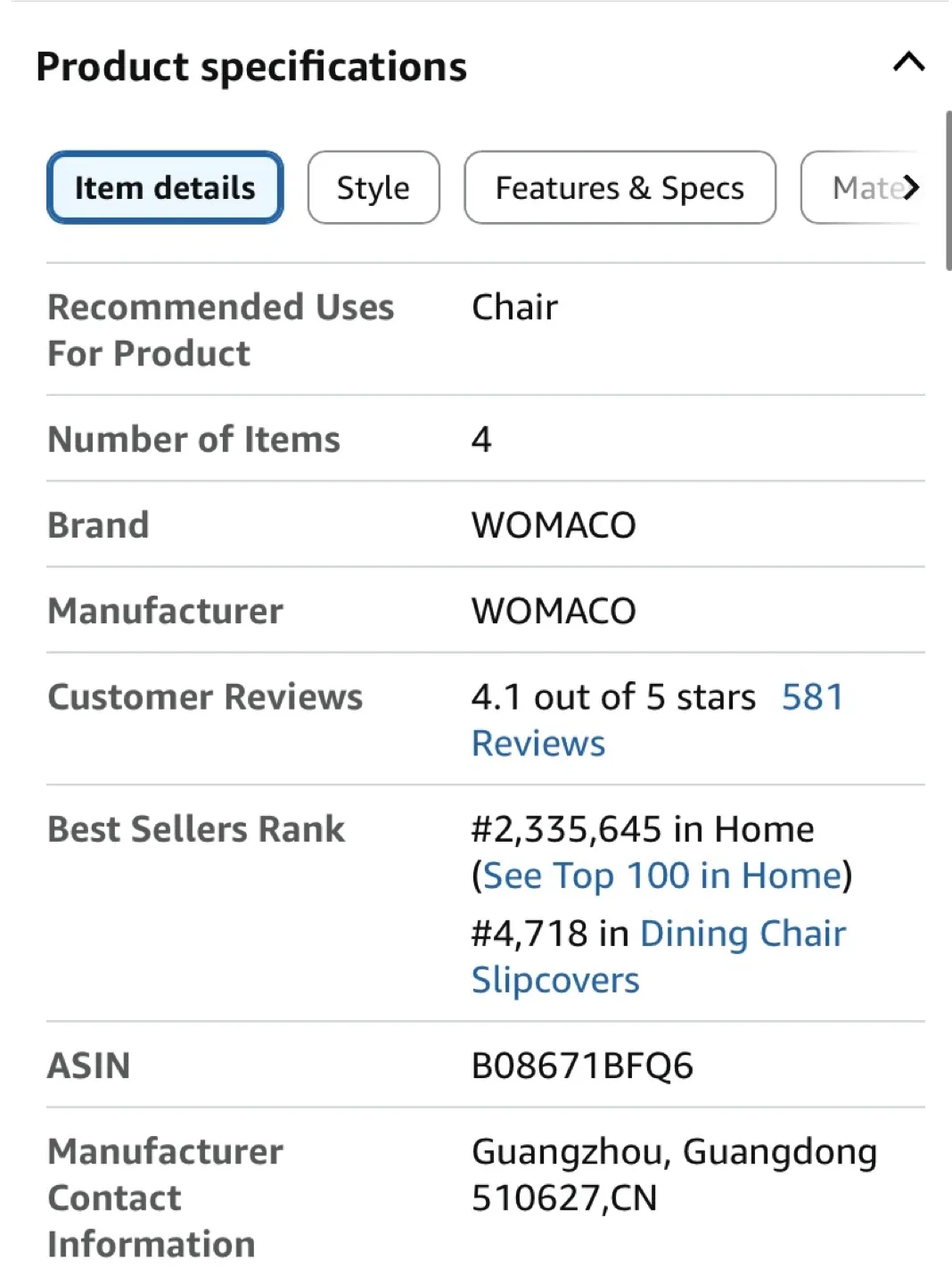The image size is (952, 1284).
Task: Click the WOMACO brand name
Action: tap(553, 525)
